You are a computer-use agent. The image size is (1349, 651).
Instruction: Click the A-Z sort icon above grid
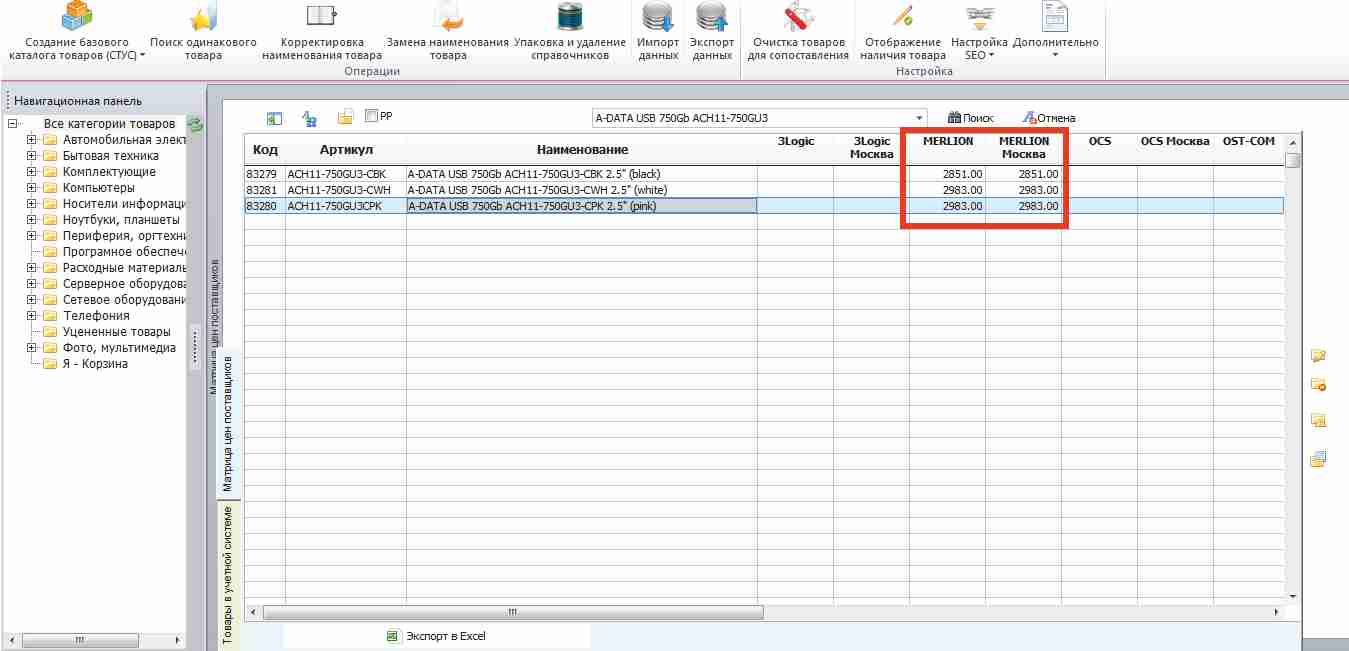click(x=310, y=118)
